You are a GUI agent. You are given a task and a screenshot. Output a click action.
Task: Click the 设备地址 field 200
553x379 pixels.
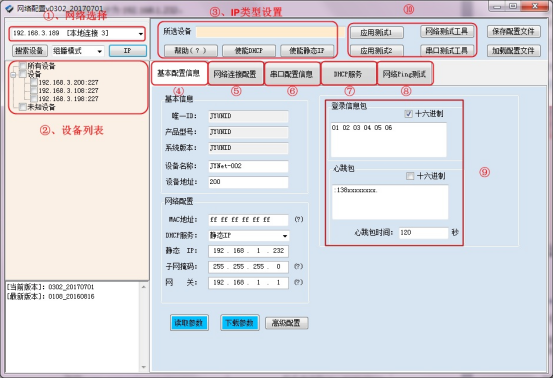pos(248,182)
